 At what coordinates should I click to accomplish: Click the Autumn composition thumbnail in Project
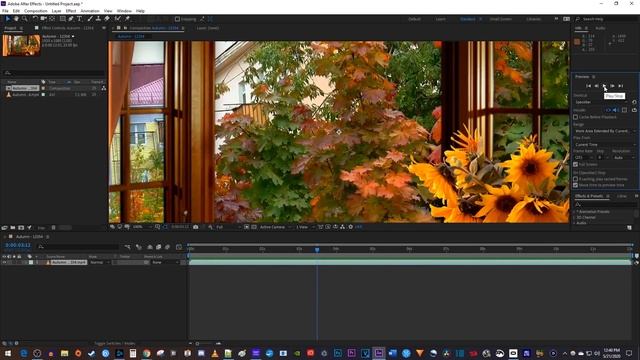(x=22, y=45)
